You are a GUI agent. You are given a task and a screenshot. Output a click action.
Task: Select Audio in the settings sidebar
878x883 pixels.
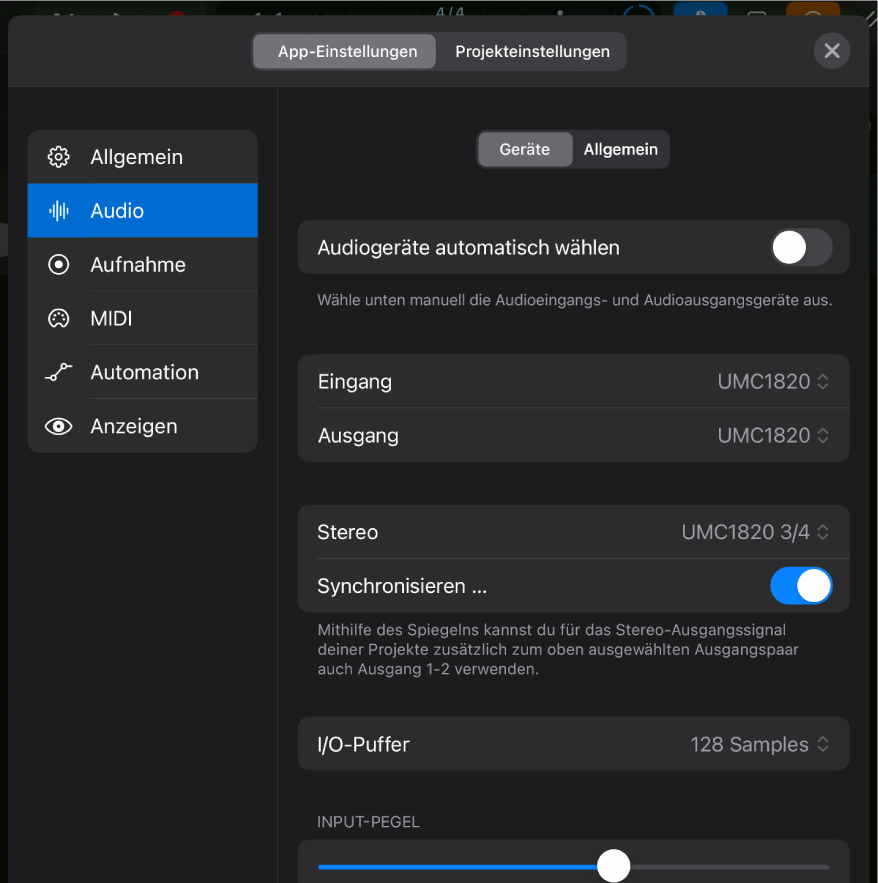[x=142, y=210]
